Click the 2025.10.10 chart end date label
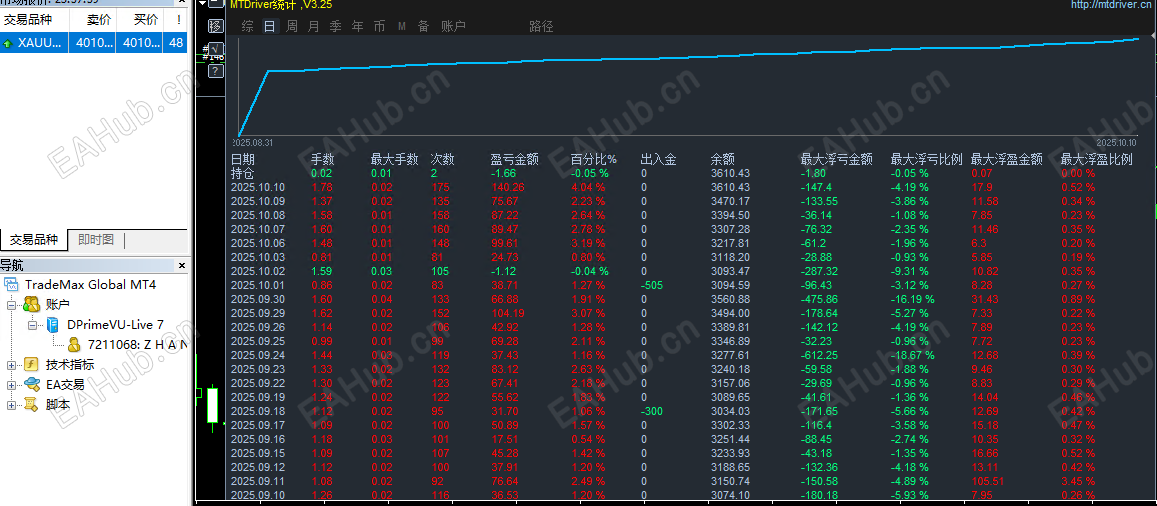This screenshot has height=506, width=1157. (1116, 141)
